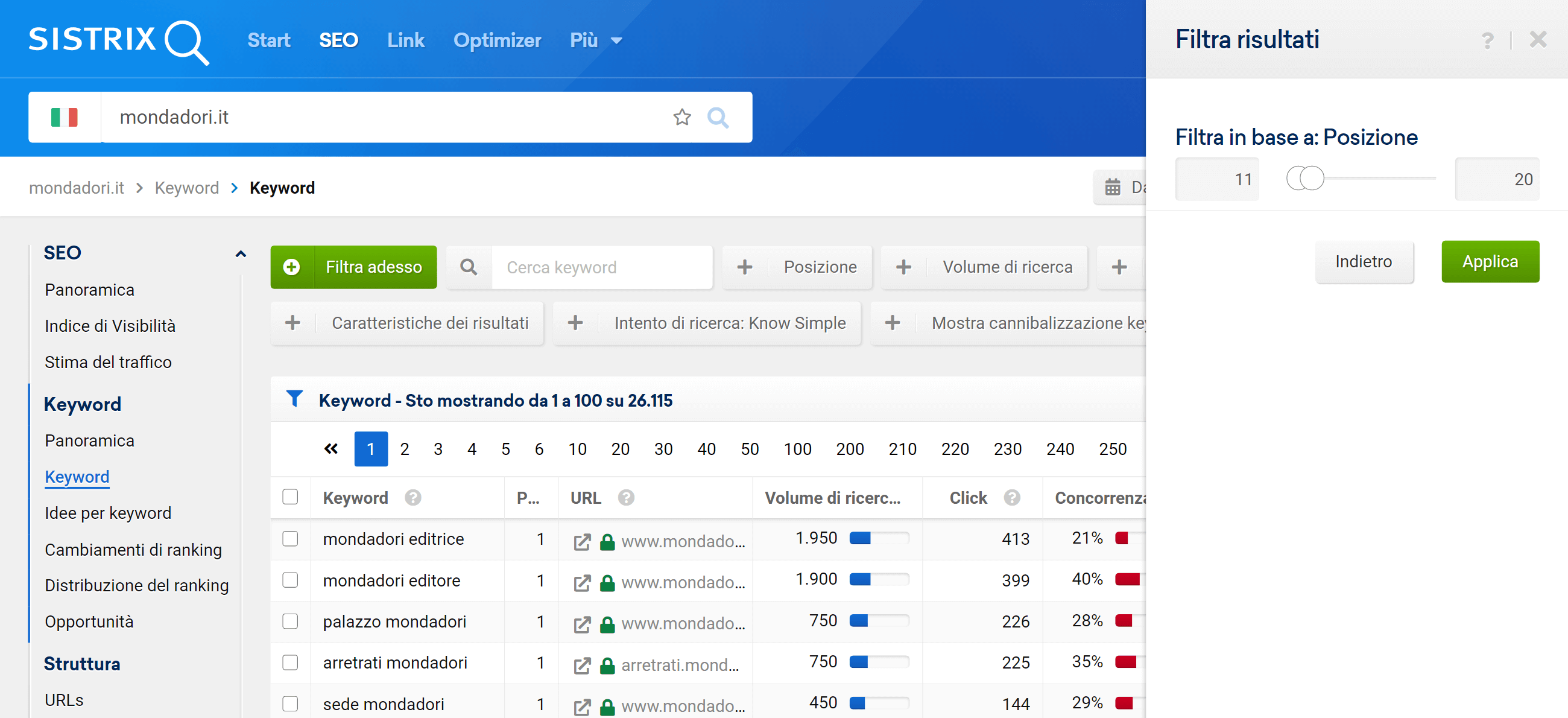Click the help question mark in Filtra risultati
This screenshot has width=1568, height=718.
click(1487, 40)
